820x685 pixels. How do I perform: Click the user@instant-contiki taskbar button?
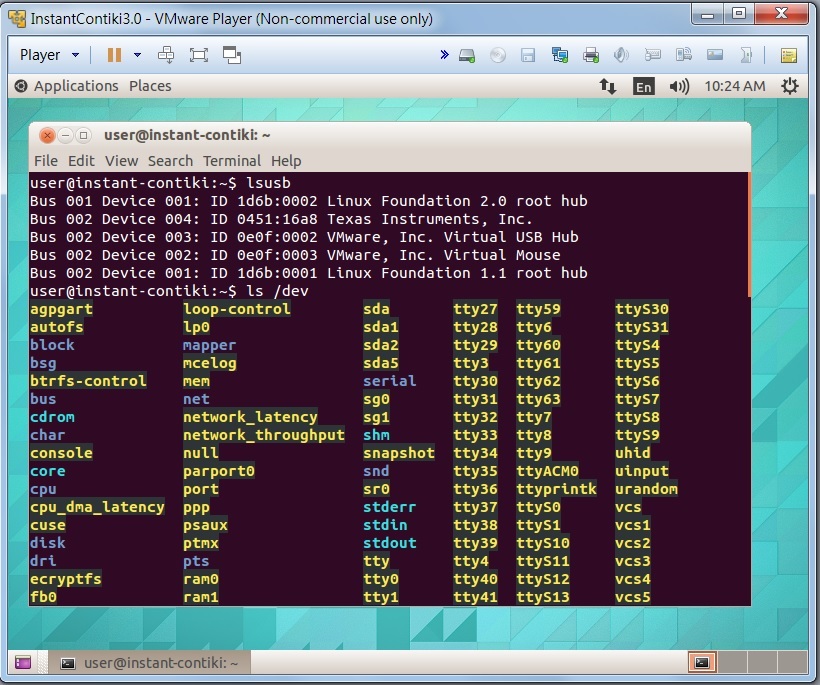(150, 663)
